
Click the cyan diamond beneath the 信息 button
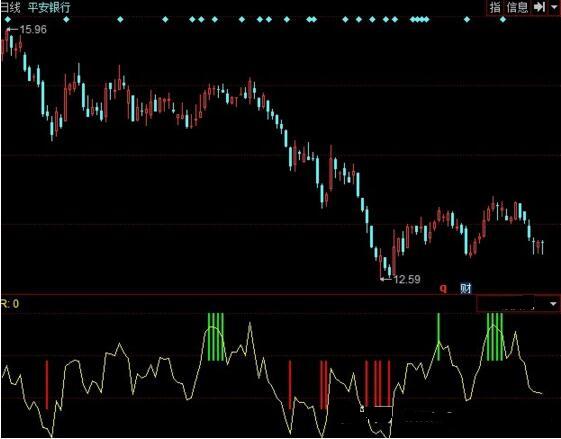[503, 19]
